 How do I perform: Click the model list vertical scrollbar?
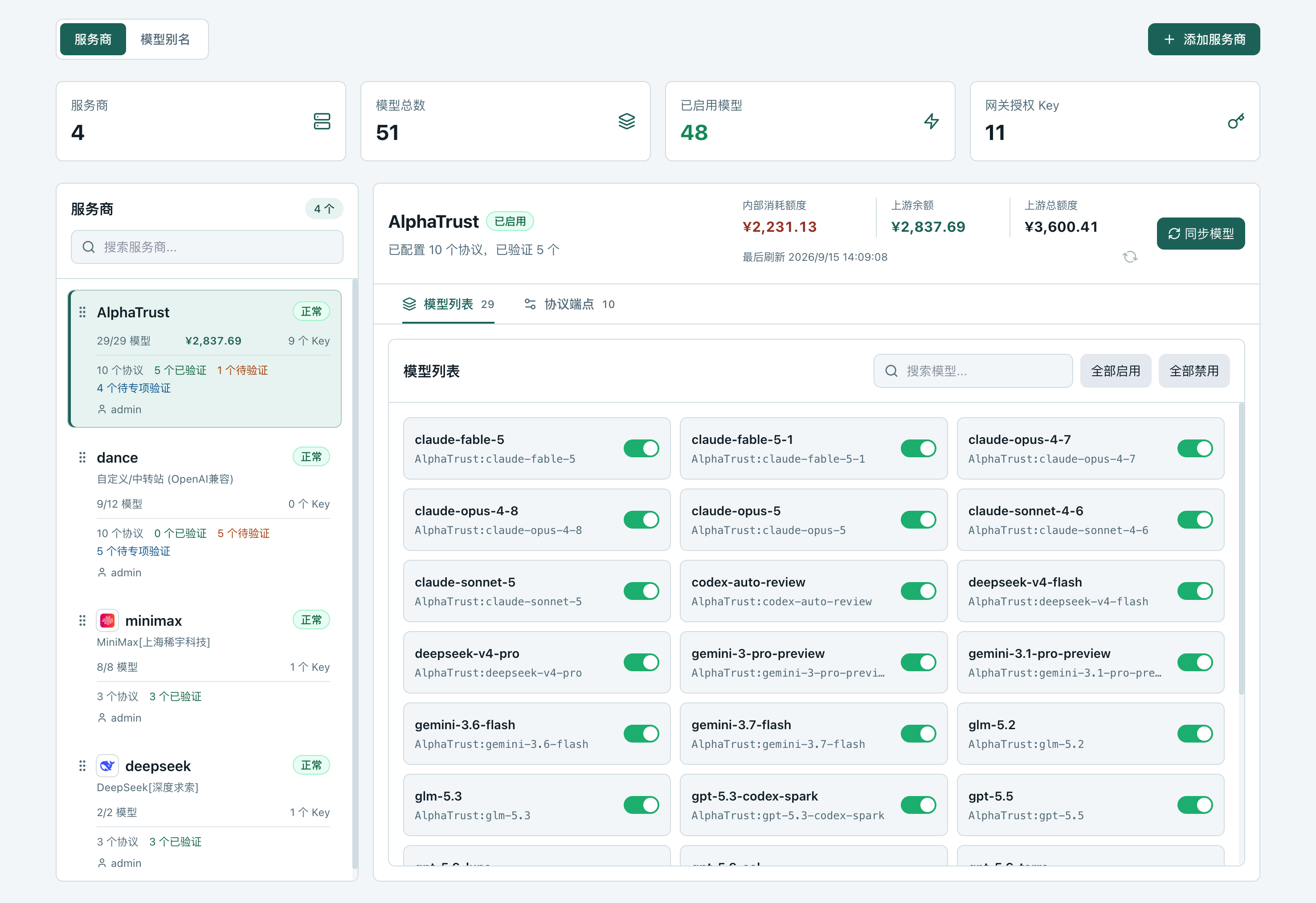pos(1241,549)
